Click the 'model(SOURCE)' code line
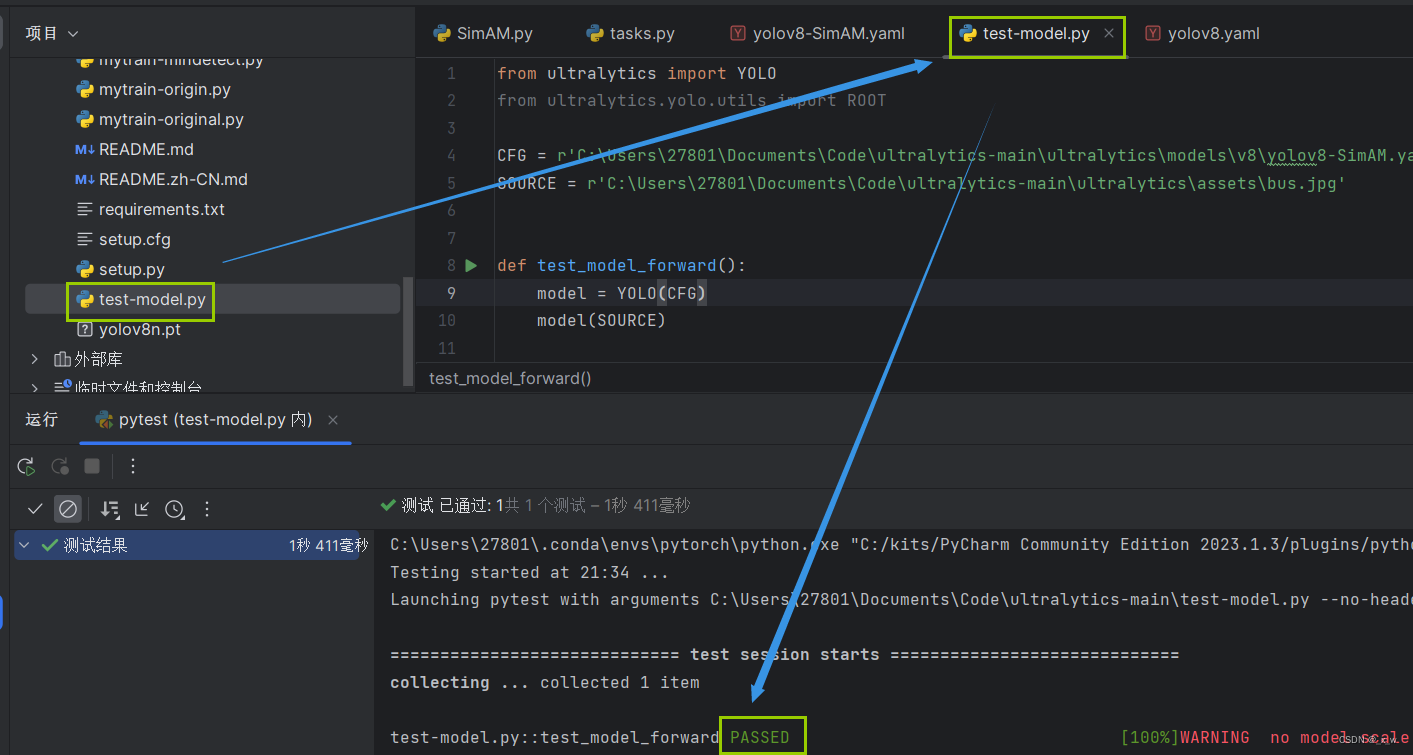Screen dimensions: 1413x755 pos(601,320)
